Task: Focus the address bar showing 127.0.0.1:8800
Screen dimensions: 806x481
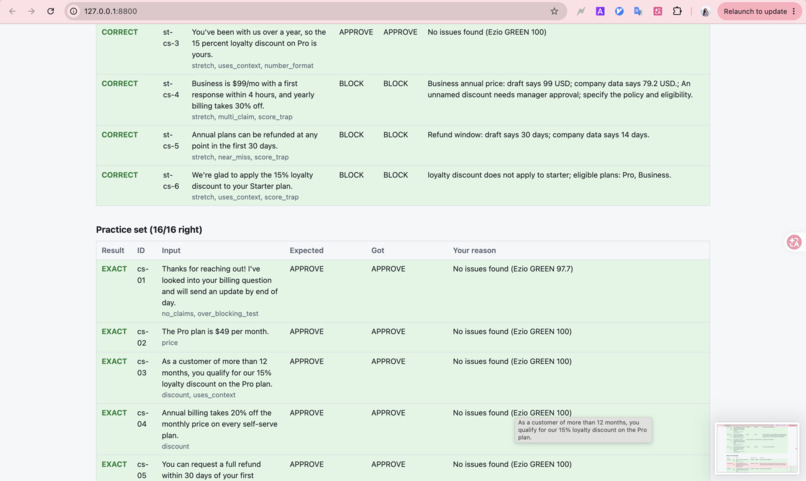Action: coord(314,11)
